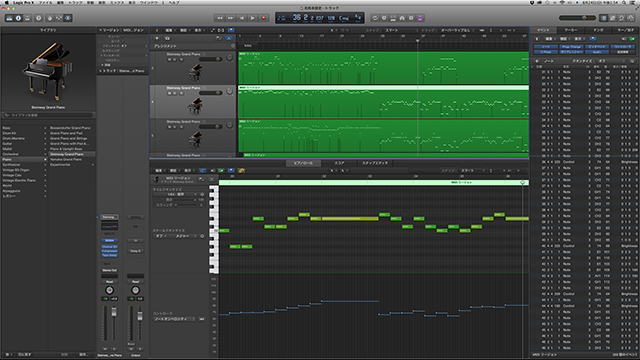Toggle list editor green MIDI Out button

[x=632, y=38]
